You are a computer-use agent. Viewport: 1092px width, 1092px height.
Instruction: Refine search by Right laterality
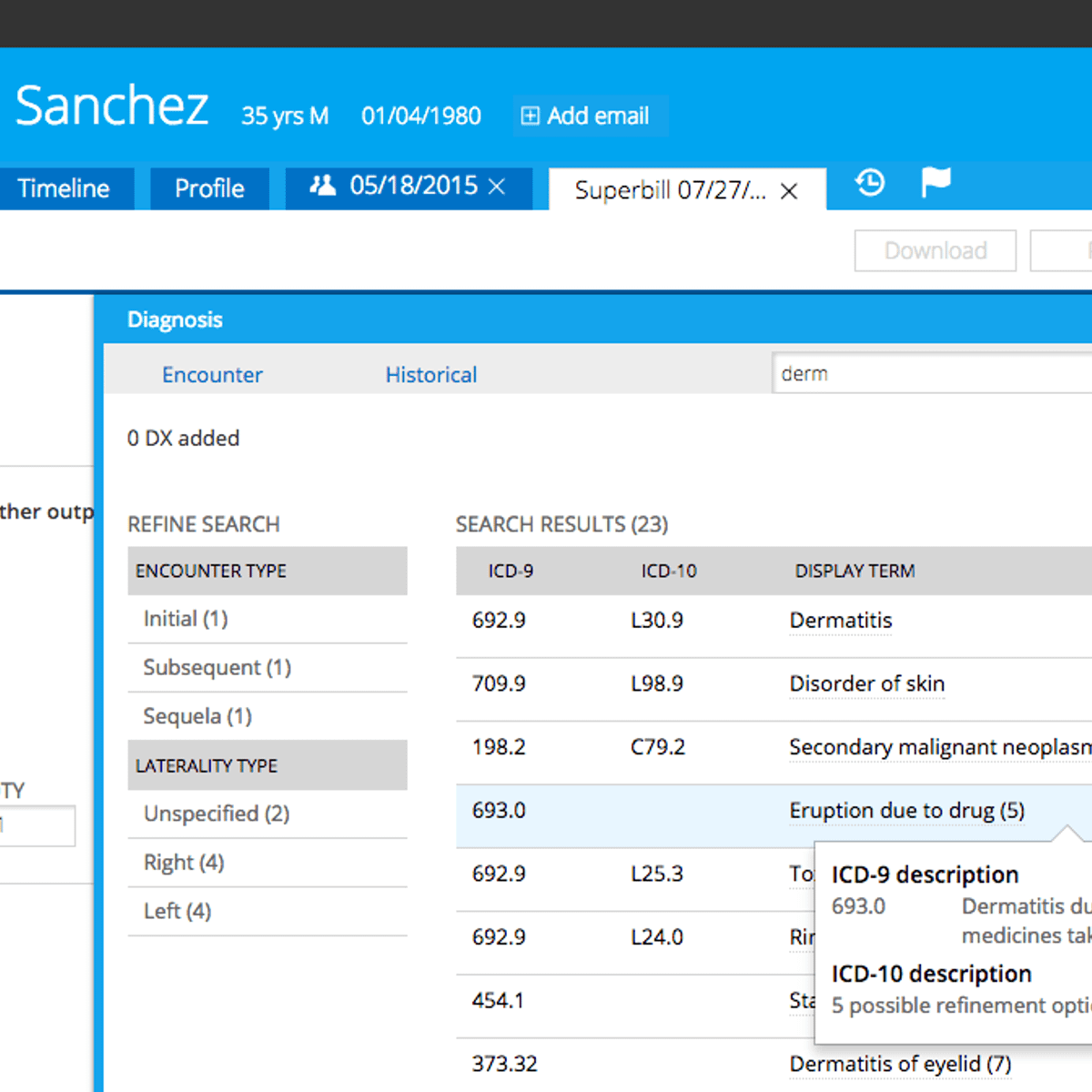coord(184,863)
